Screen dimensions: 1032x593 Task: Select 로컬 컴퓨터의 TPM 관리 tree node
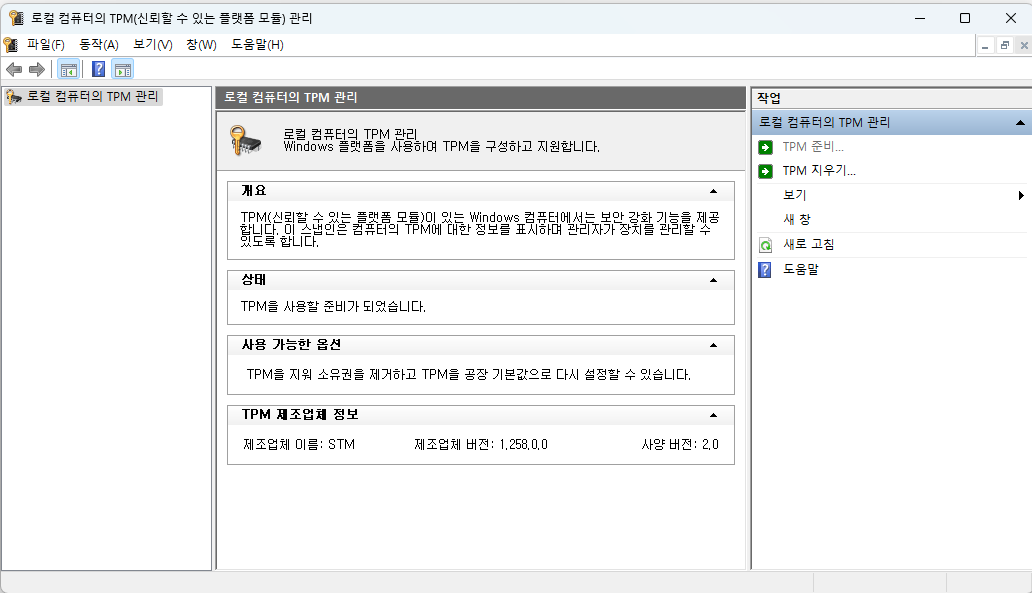click(x=84, y=97)
